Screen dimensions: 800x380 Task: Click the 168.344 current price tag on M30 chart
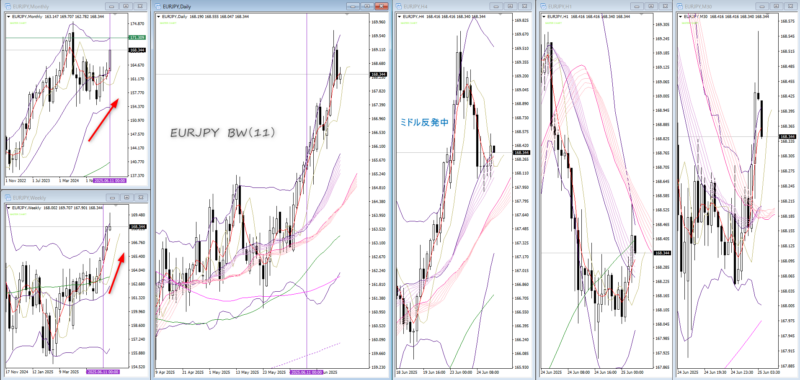787,136
